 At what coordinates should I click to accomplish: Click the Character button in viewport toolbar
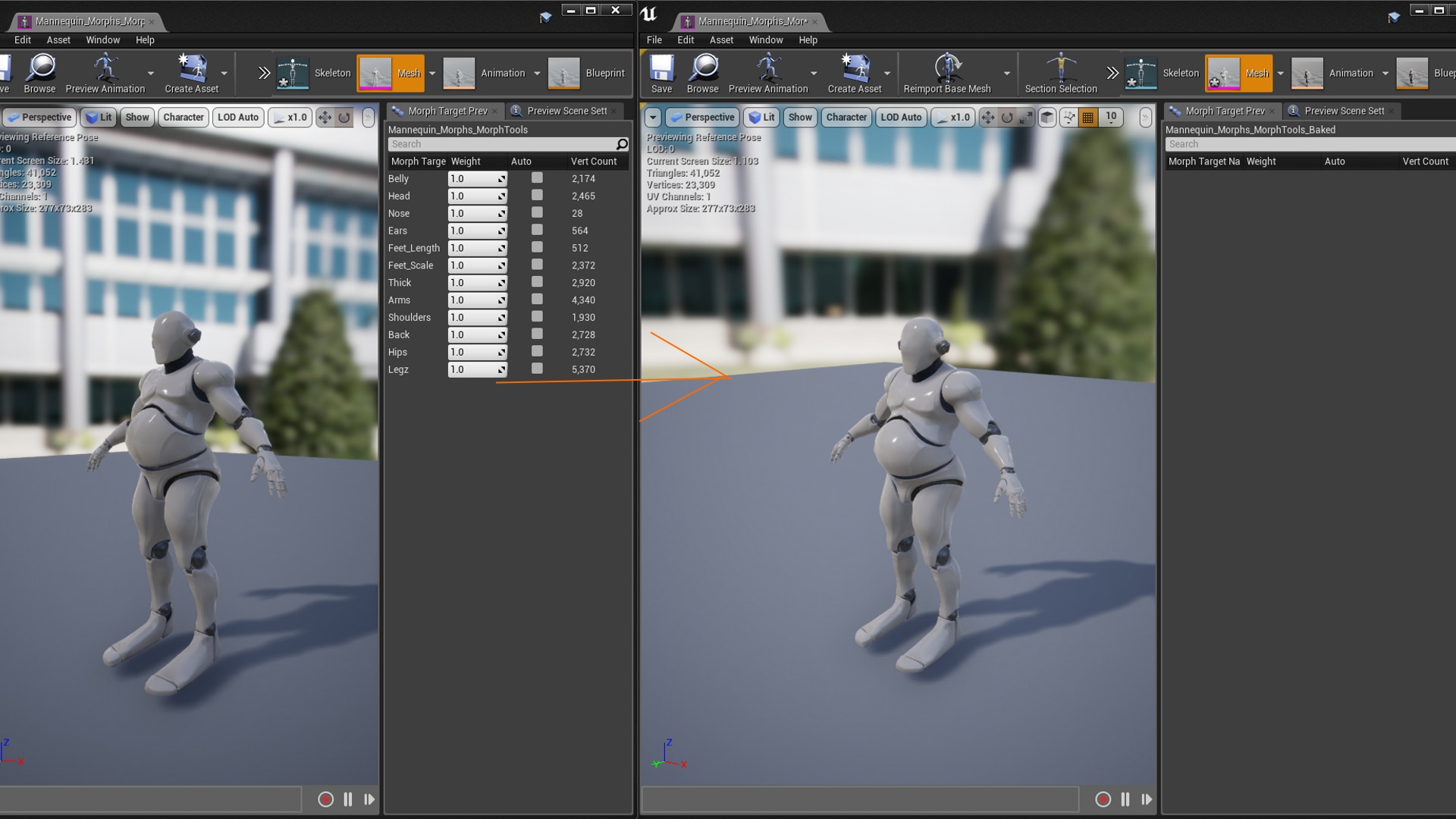(x=846, y=117)
